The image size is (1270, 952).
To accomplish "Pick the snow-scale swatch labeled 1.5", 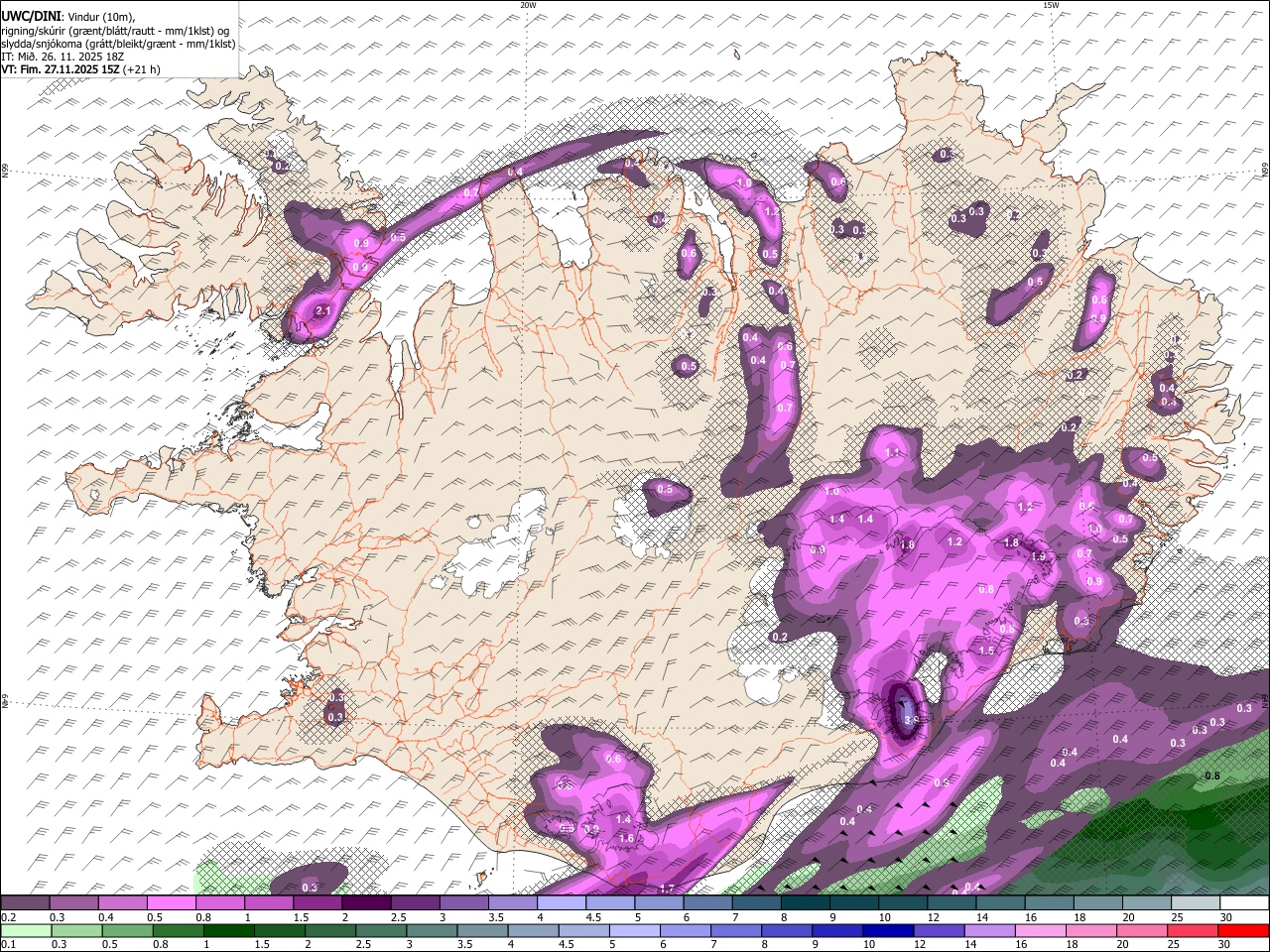I will [x=317, y=902].
